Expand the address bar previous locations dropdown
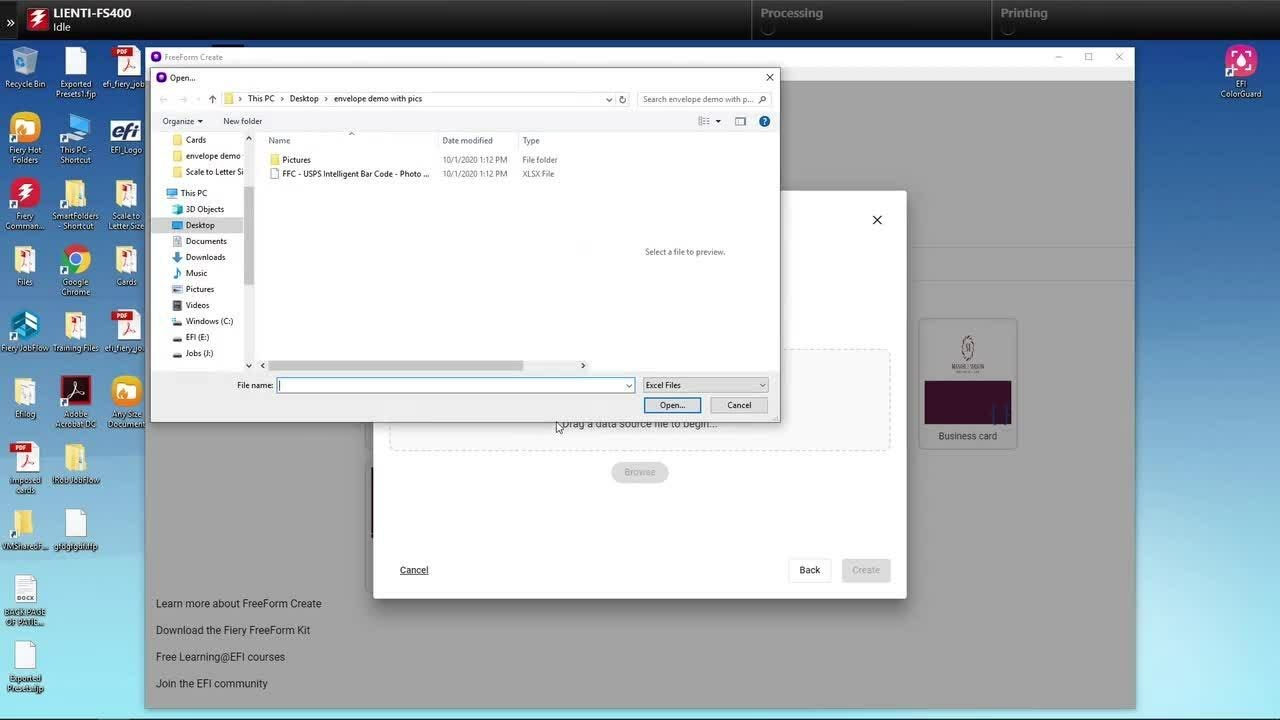The height and width of the screenshot is (720, 1280). click(608, 99)
